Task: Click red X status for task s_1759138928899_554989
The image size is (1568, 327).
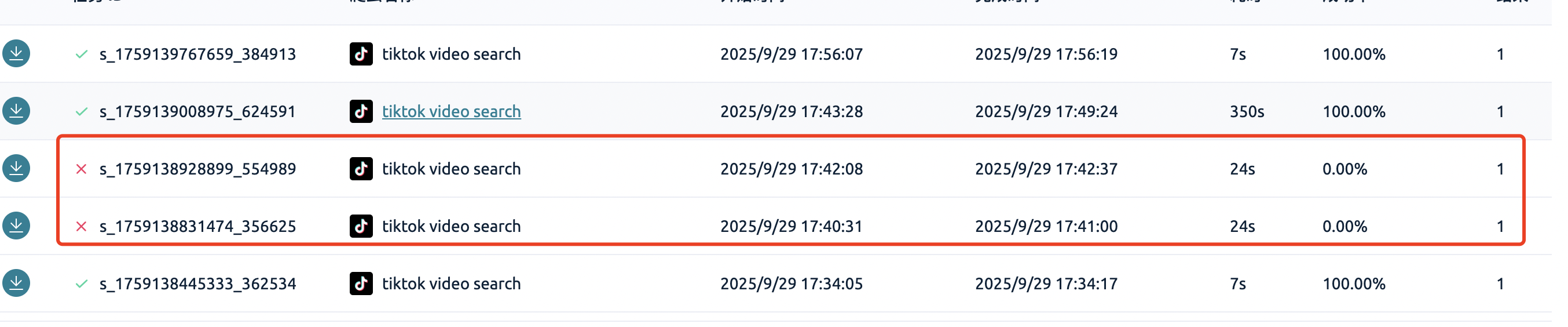Action: coord(82,169)
